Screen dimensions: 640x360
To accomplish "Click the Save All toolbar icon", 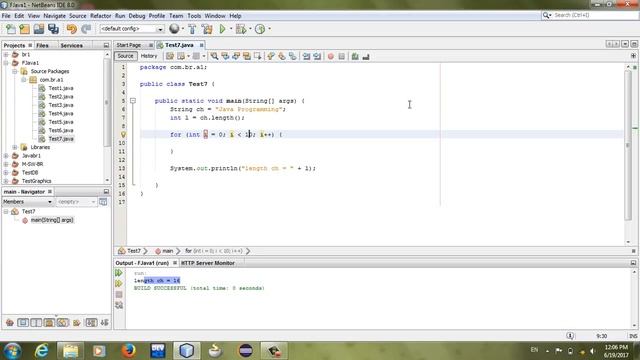I will (x=53, y=29).
